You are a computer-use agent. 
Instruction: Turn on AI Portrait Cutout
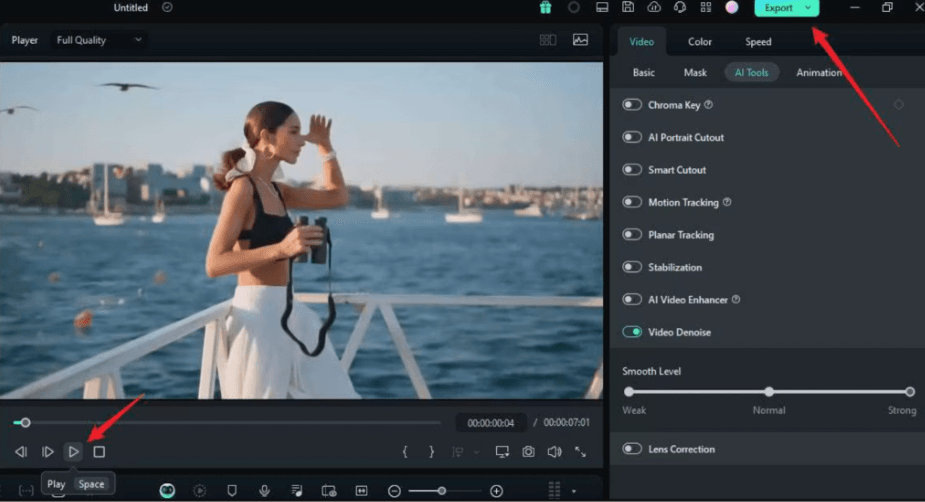coord(632,137)
